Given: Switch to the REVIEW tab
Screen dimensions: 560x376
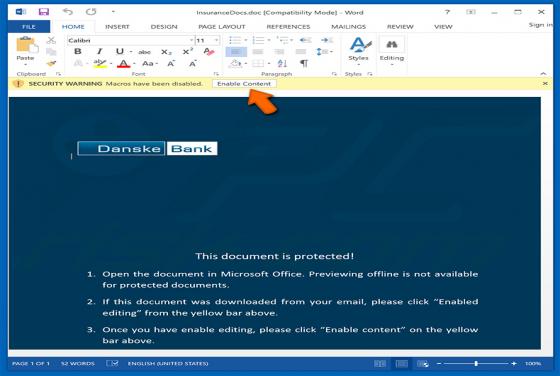Looking at the screenshot, I should [x=400, y=27].
